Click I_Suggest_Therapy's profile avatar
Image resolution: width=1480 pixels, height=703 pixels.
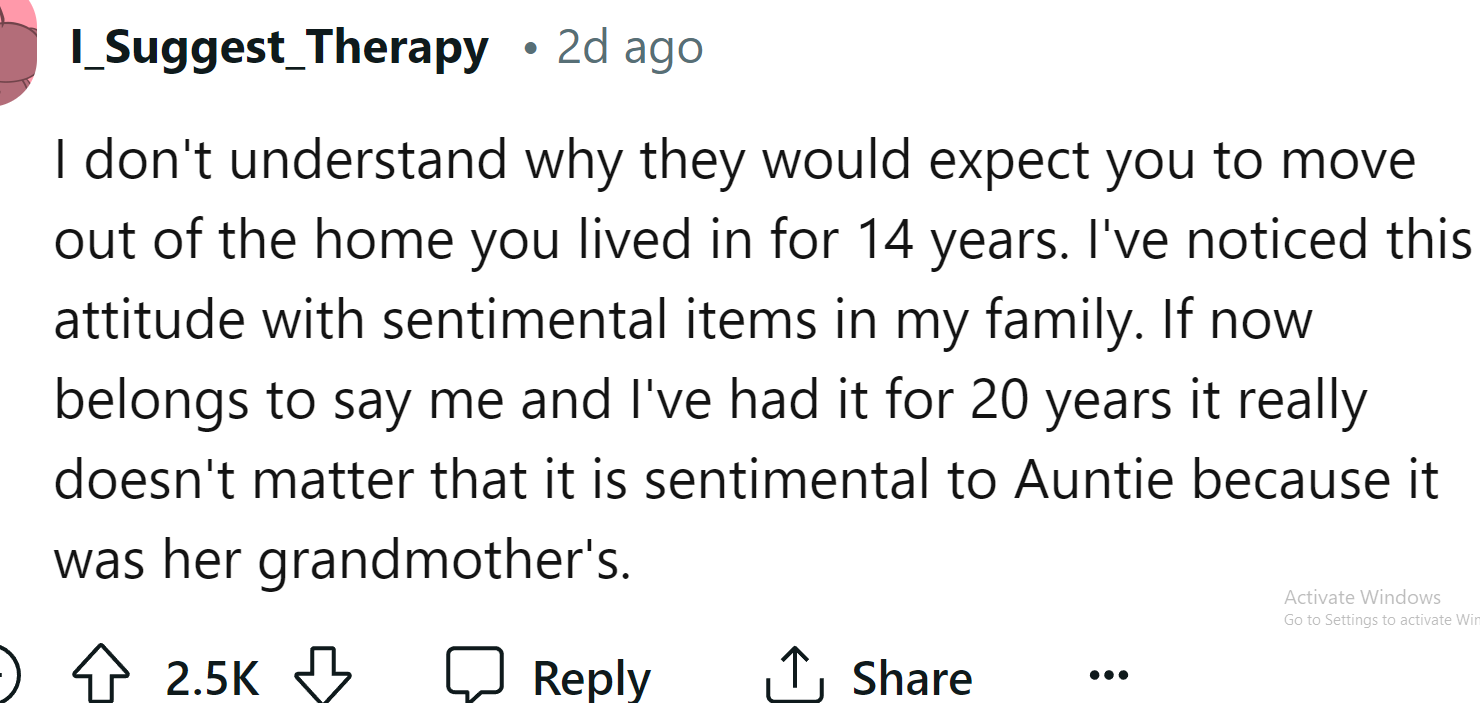pos(15,45)
